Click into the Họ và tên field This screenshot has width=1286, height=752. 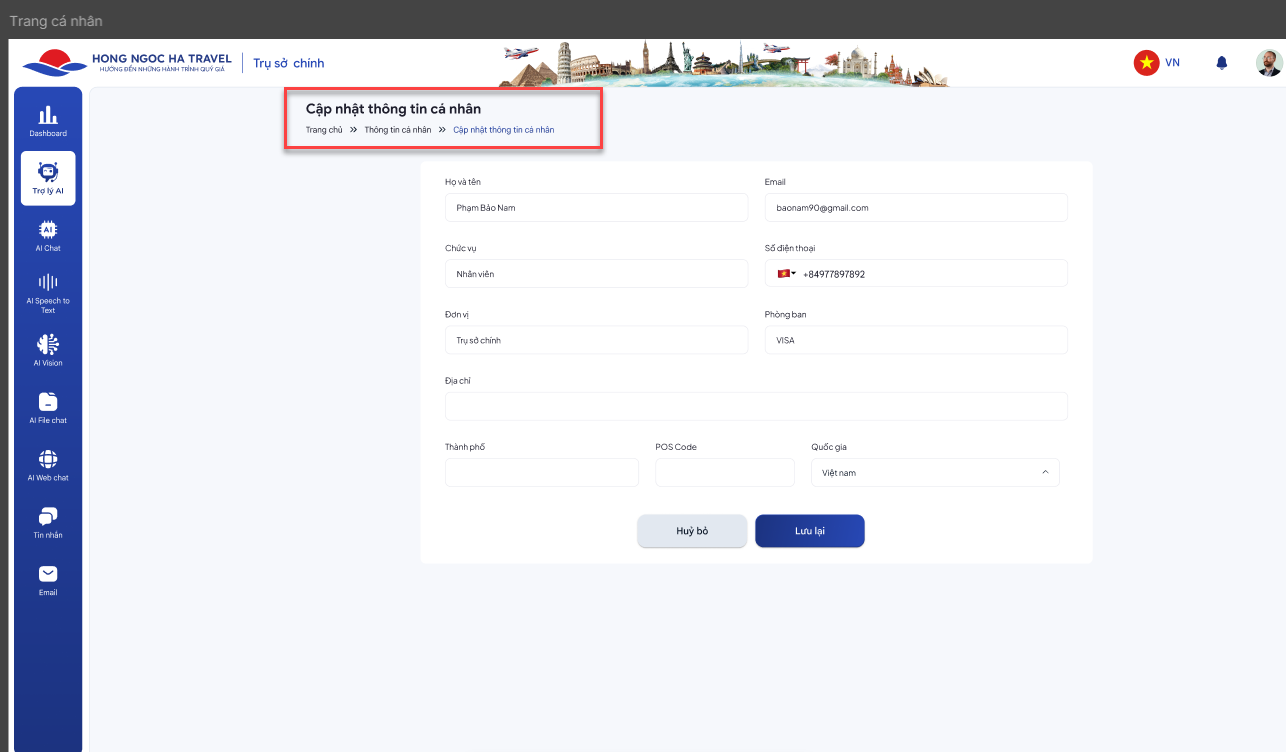click(596, 208)
